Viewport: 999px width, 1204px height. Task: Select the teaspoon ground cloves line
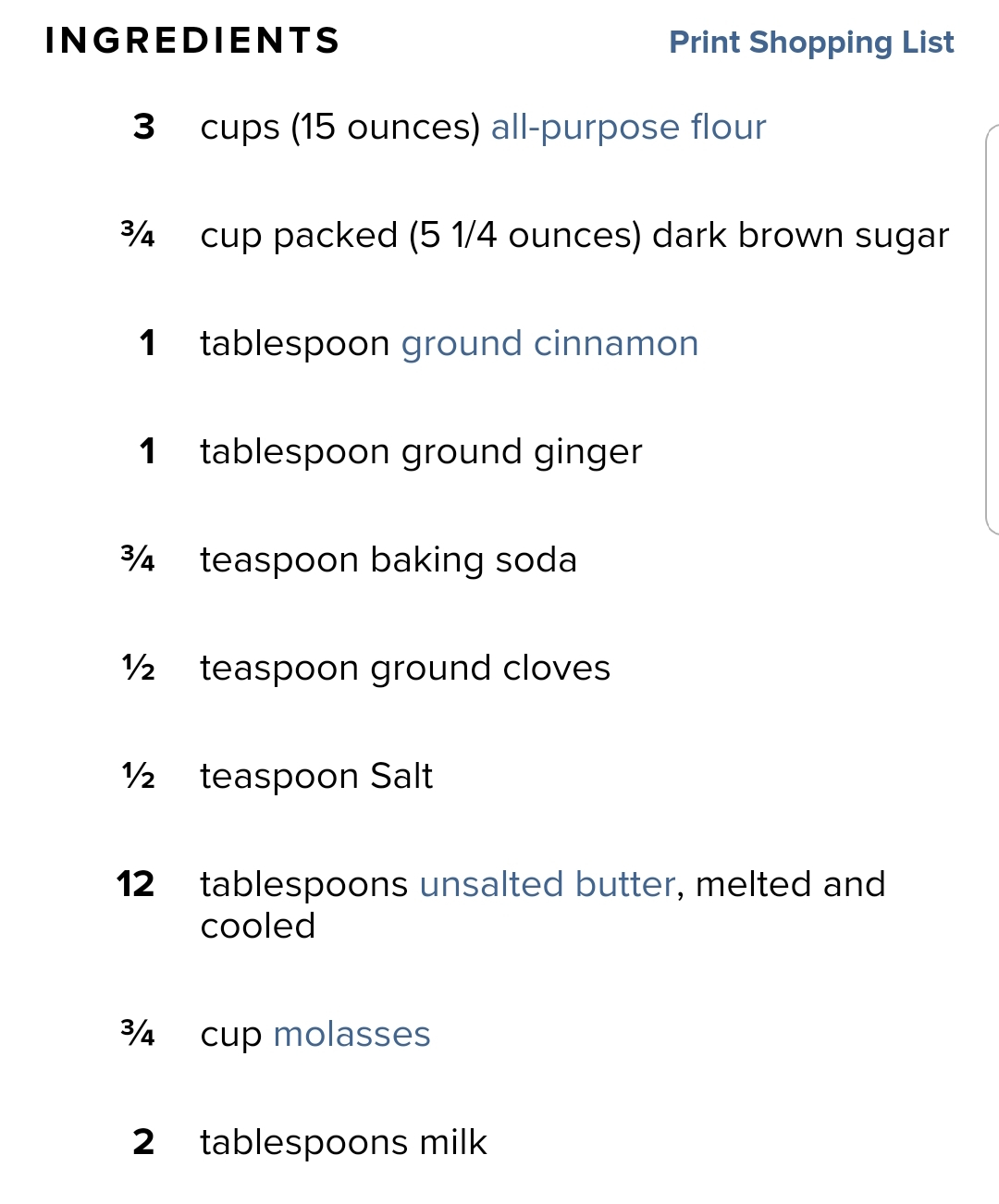click(405, 669)
